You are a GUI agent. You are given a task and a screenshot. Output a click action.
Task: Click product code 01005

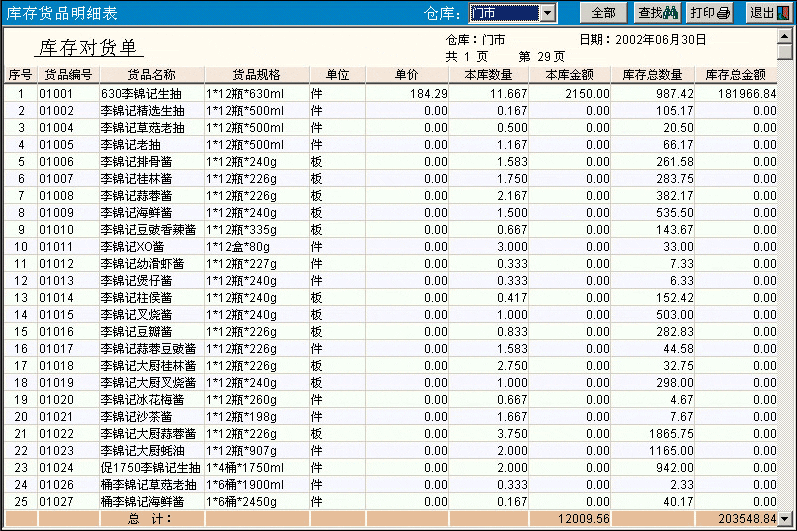coord(56,145)
